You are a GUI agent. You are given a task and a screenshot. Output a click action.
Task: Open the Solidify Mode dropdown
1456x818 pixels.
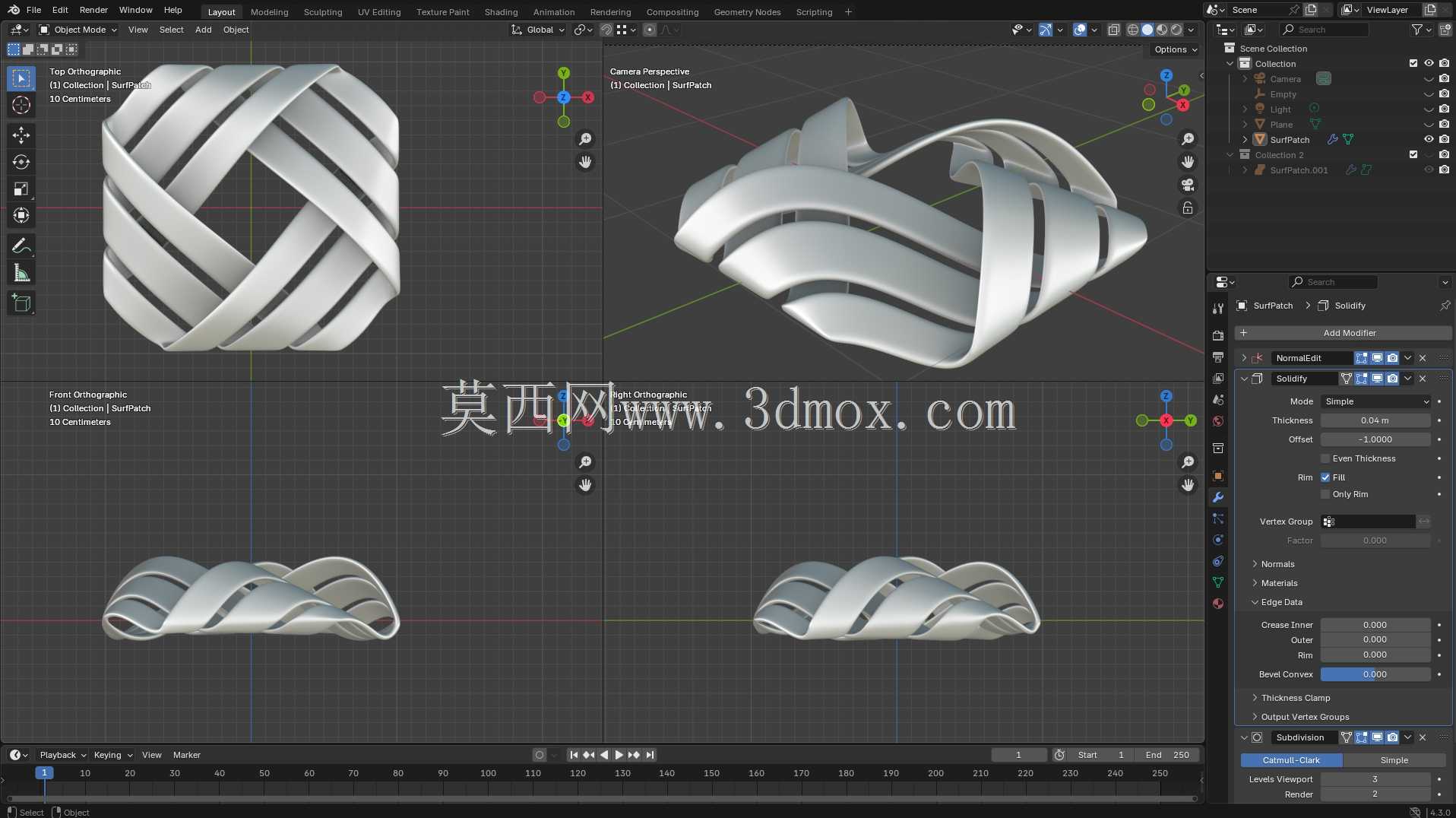coord(1375,401)
